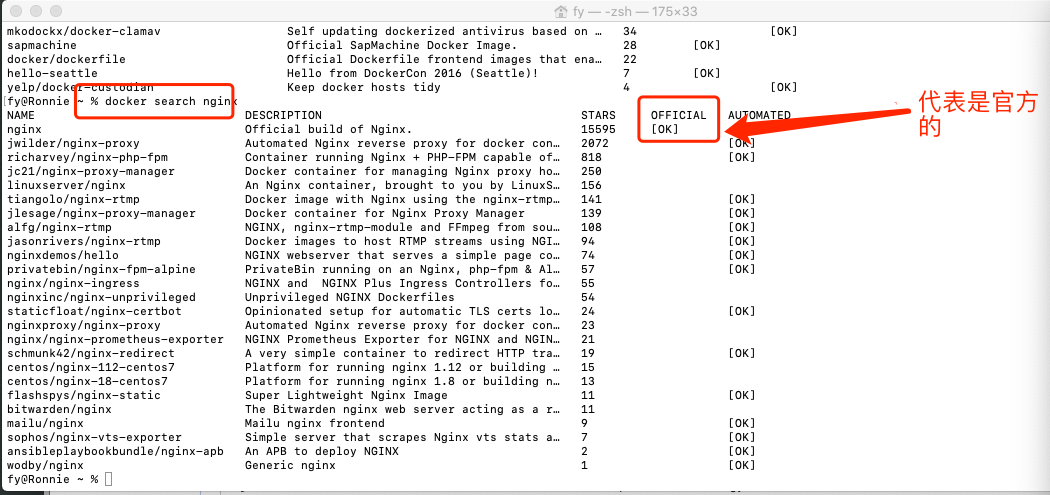Screen dimensions: 1050x495
Task: Click 'sapmachine' image name
Action: pos(42,46)
